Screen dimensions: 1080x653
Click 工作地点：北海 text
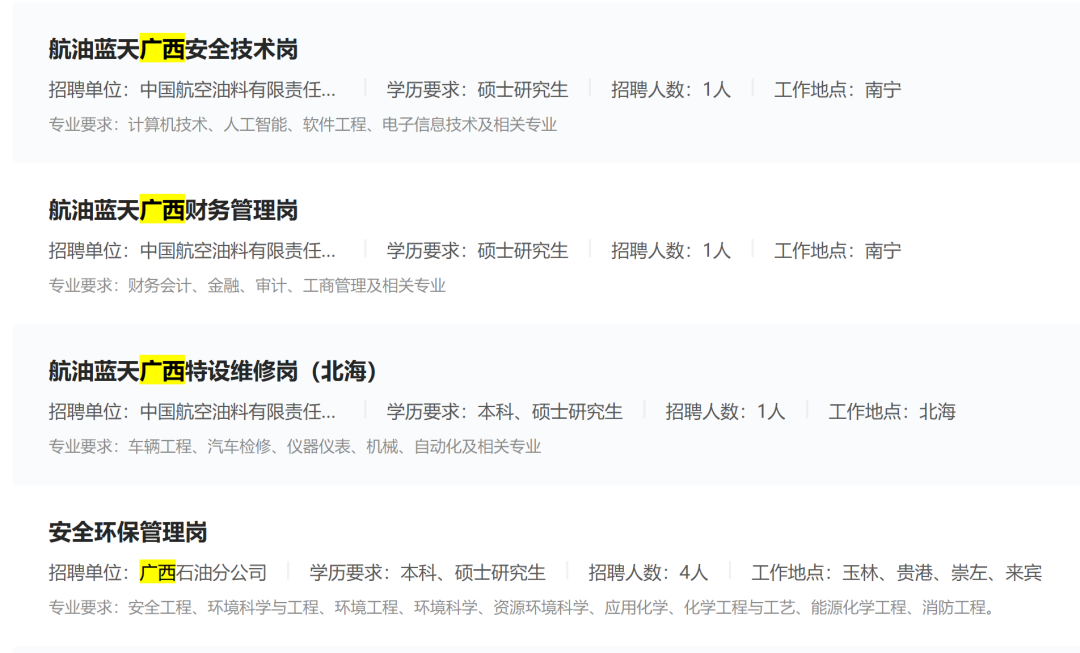[x=892, y=412]
